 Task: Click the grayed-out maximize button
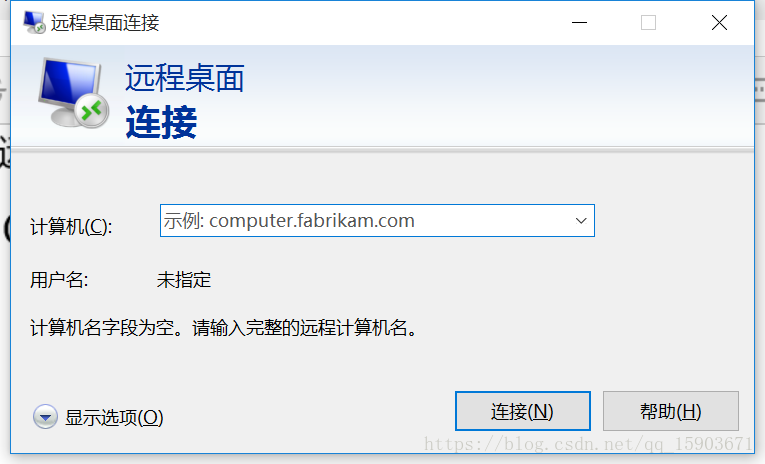coord(648,22)
